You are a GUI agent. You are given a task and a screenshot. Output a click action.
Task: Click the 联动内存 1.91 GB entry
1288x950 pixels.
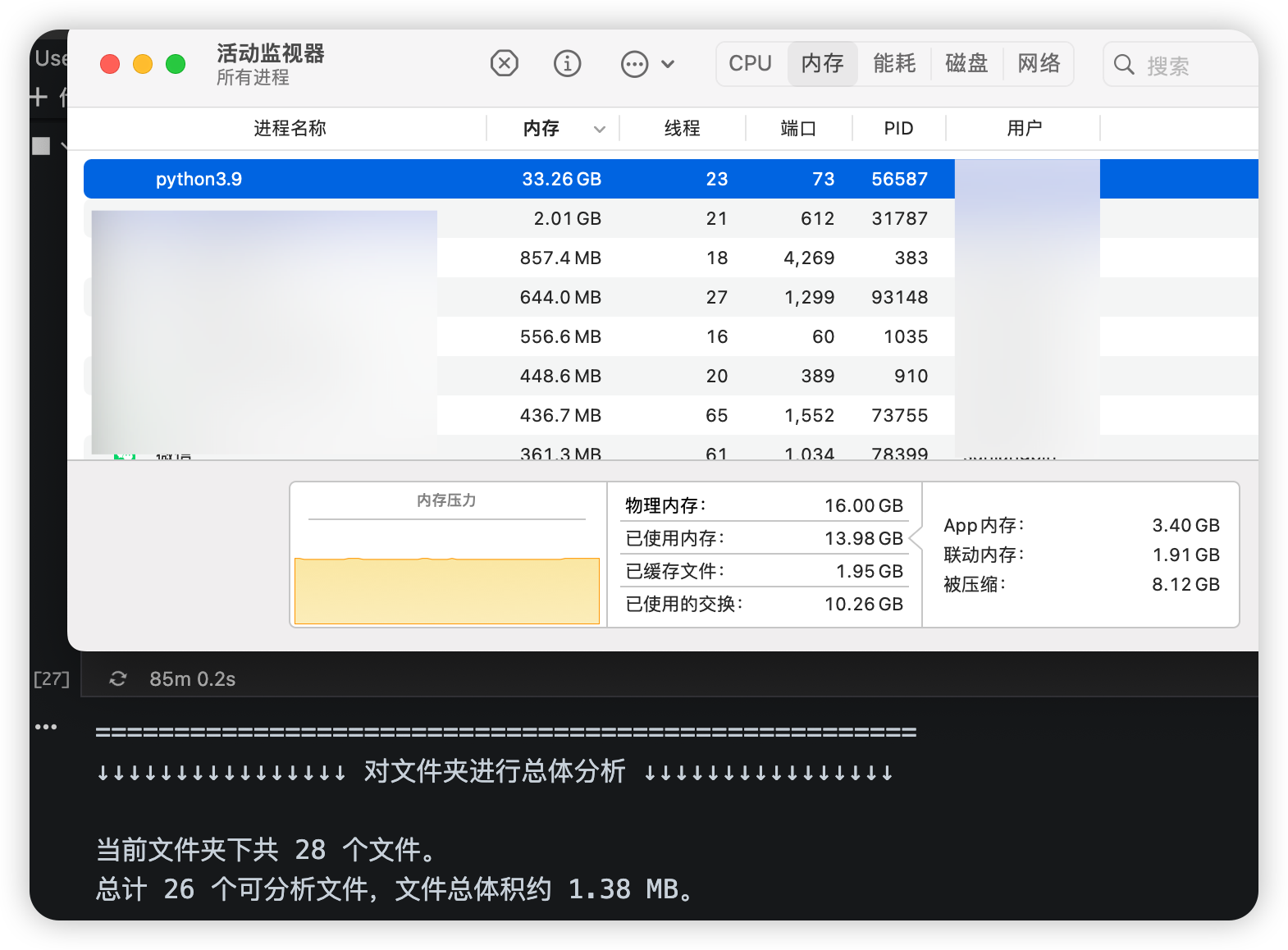click(1081, 555)
